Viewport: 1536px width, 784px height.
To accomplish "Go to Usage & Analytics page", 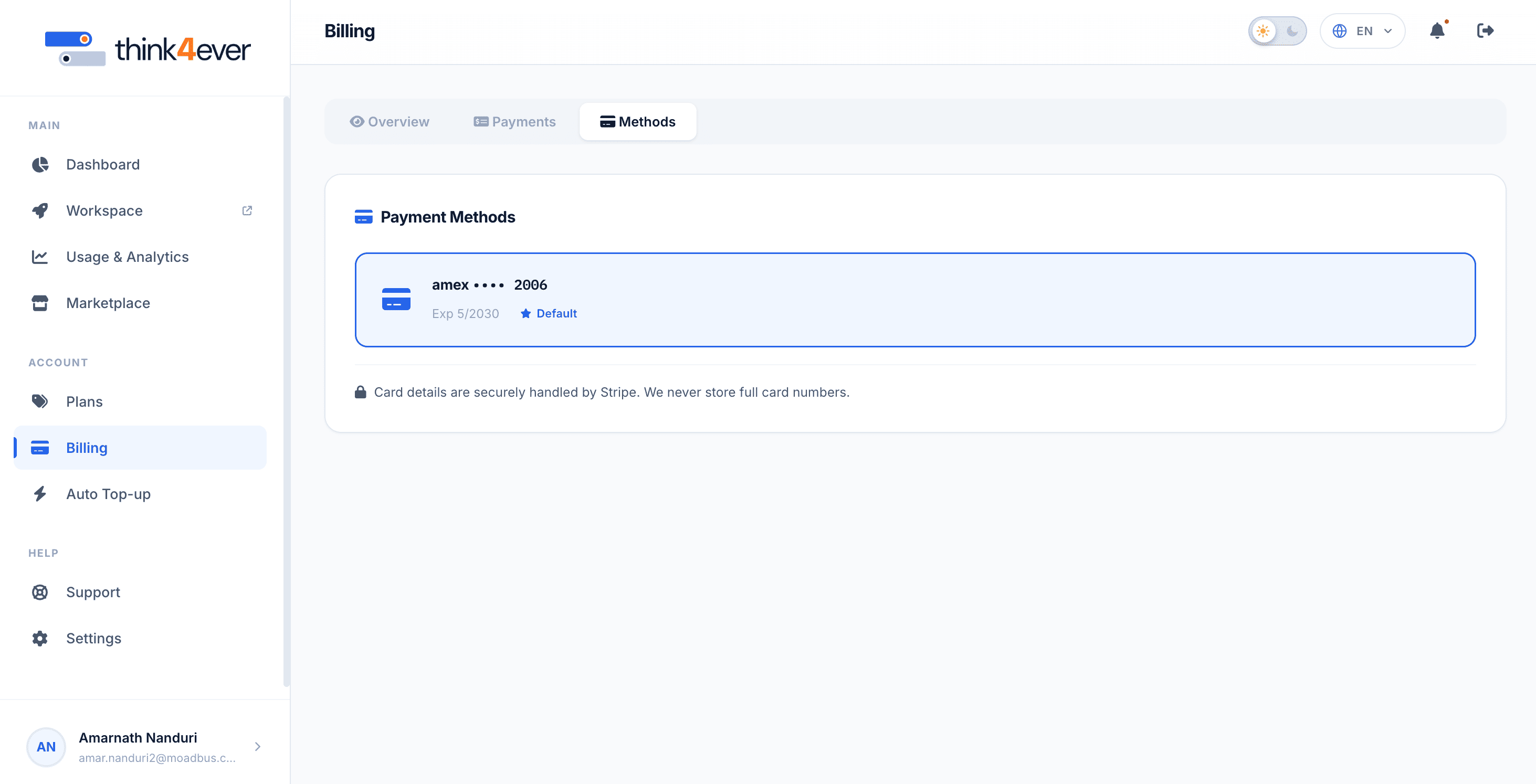I will pyautogui.click(x=140, y=257).
